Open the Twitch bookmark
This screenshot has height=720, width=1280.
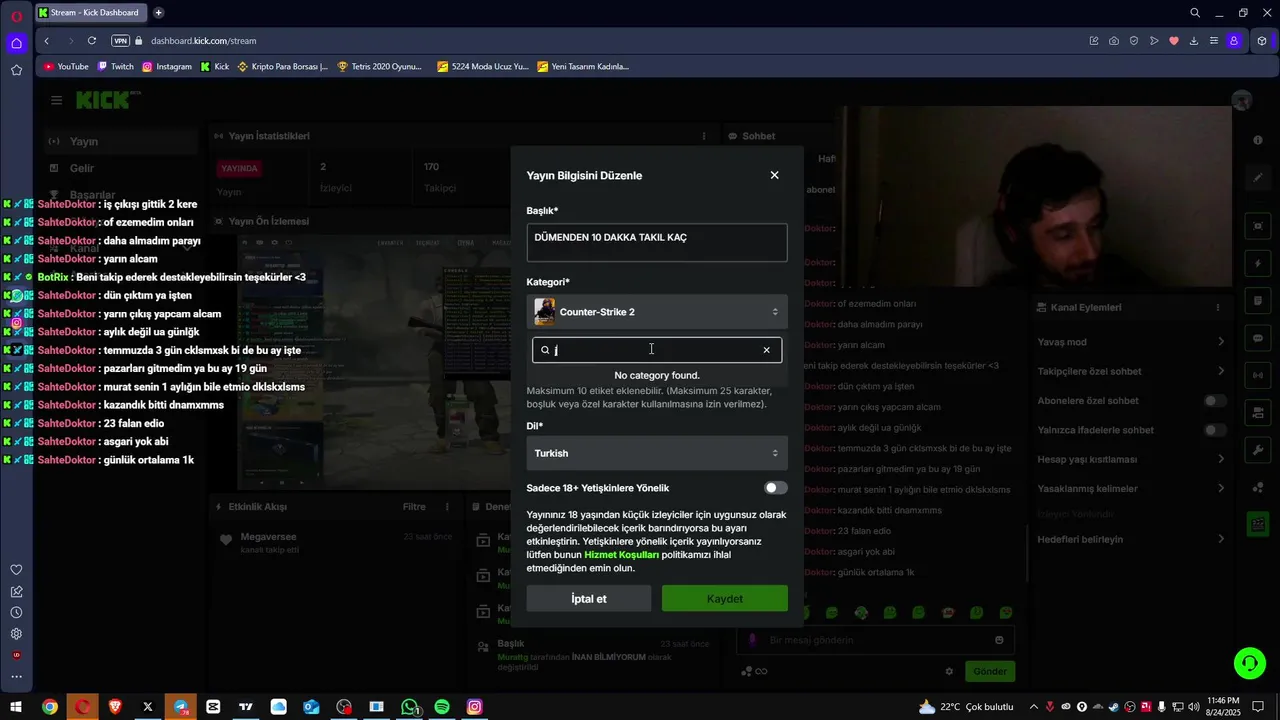(115, 67)
